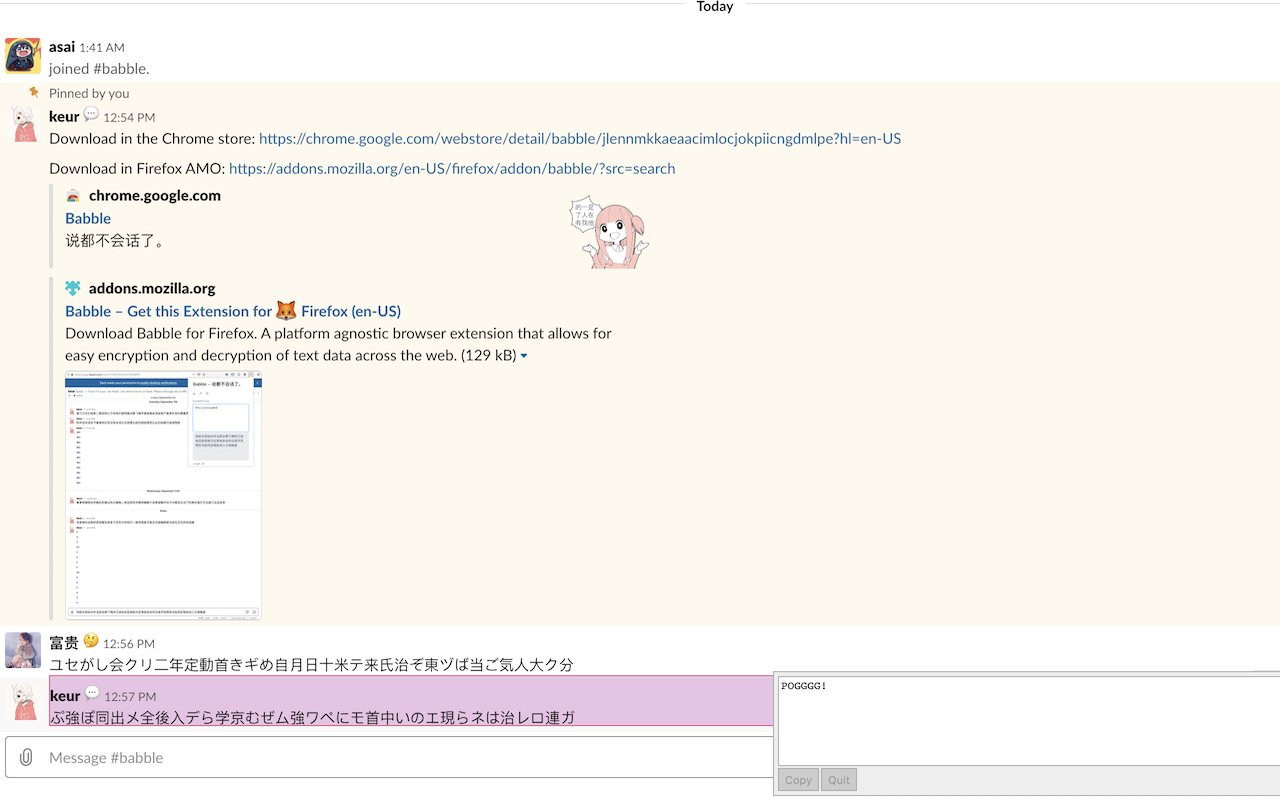This screenshot has width=1280, height=800.
Task: Click asai's ninja avatar
Action: 22,56
